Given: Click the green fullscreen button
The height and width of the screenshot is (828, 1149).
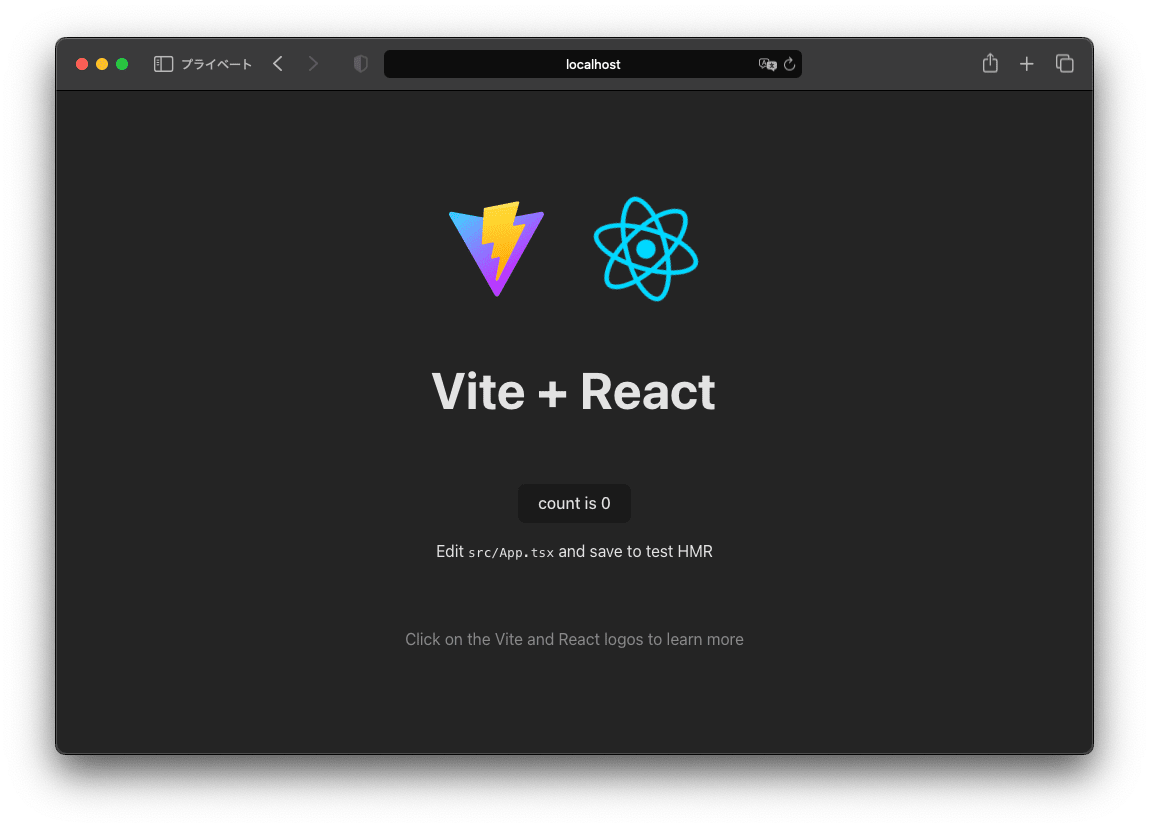Looking at the screenshot, I should pyautogui.click(x=122, y=64).
